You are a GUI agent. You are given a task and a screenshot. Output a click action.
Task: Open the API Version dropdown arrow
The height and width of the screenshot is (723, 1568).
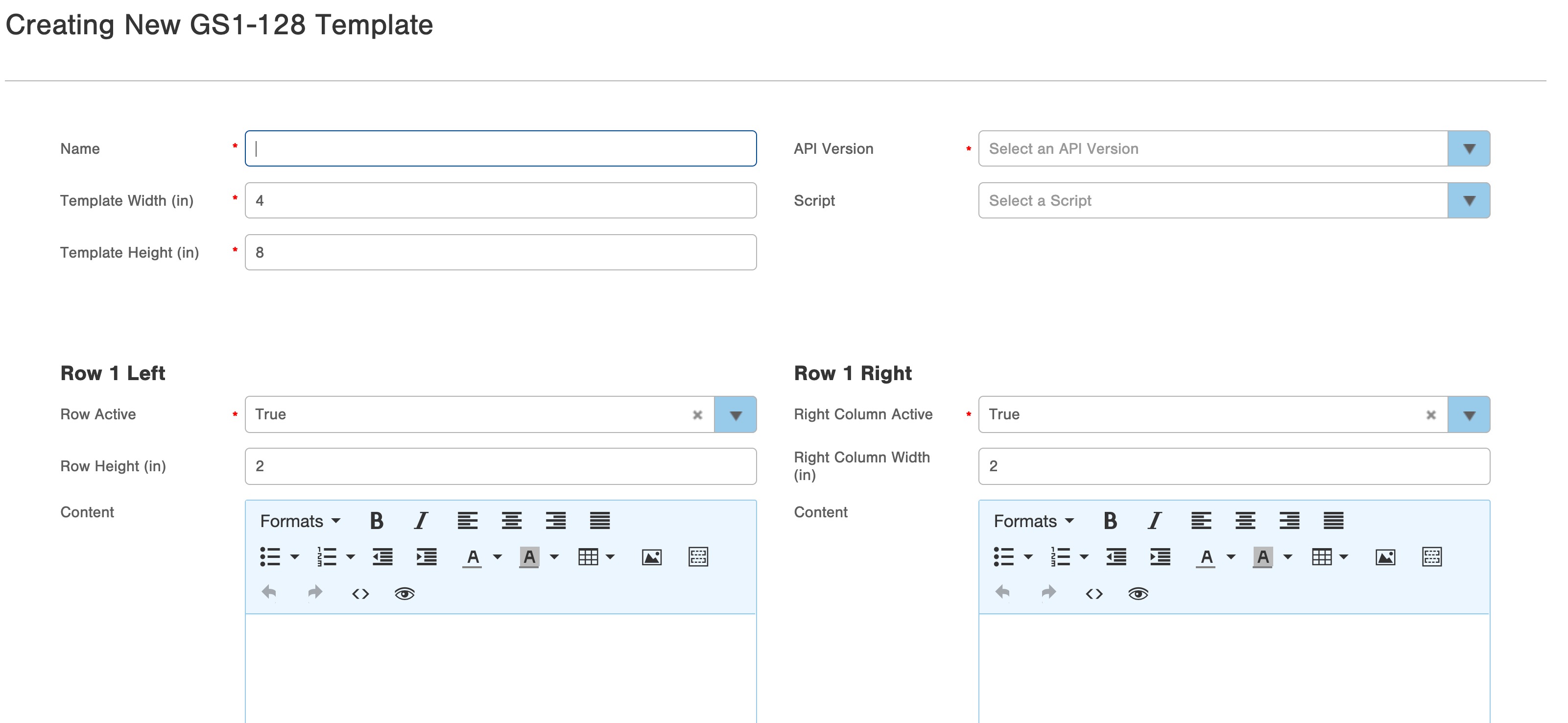coord(1469,148)
